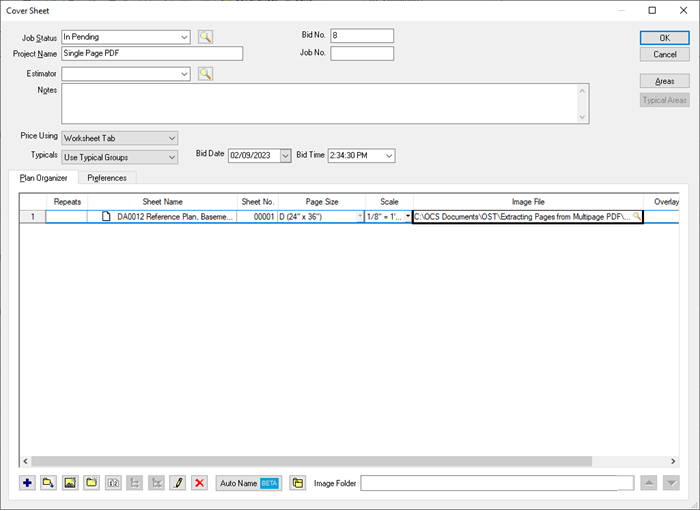Click the first greyed-out indent icon
The height and width of the screenshot is (511, 700).
tap(135, 483)
